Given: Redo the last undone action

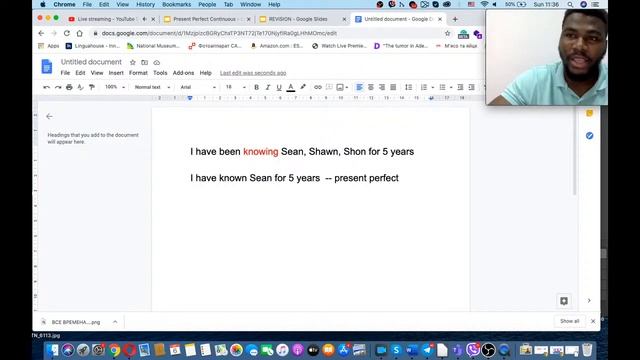Looking at the screenshot, I should 58,87.
